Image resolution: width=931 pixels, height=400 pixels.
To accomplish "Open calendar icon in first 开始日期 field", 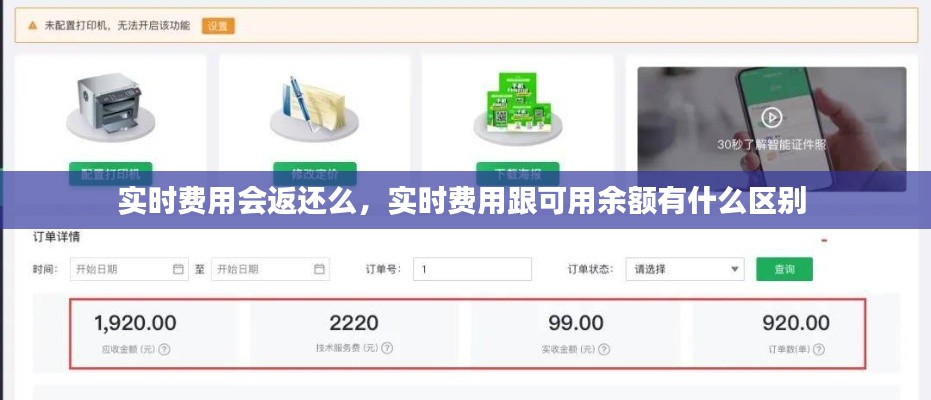I will click(178, 269).
